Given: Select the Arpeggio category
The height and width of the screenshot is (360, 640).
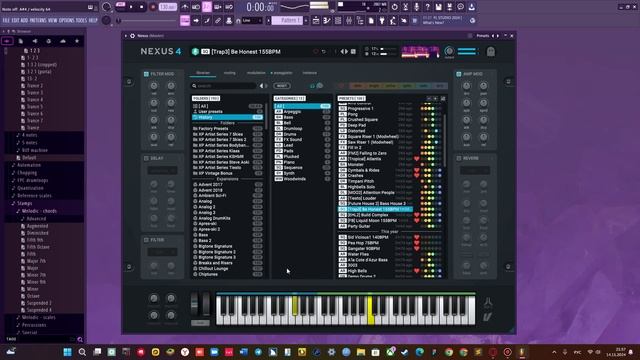Looking at the screenshot, I should pos(302,111).
